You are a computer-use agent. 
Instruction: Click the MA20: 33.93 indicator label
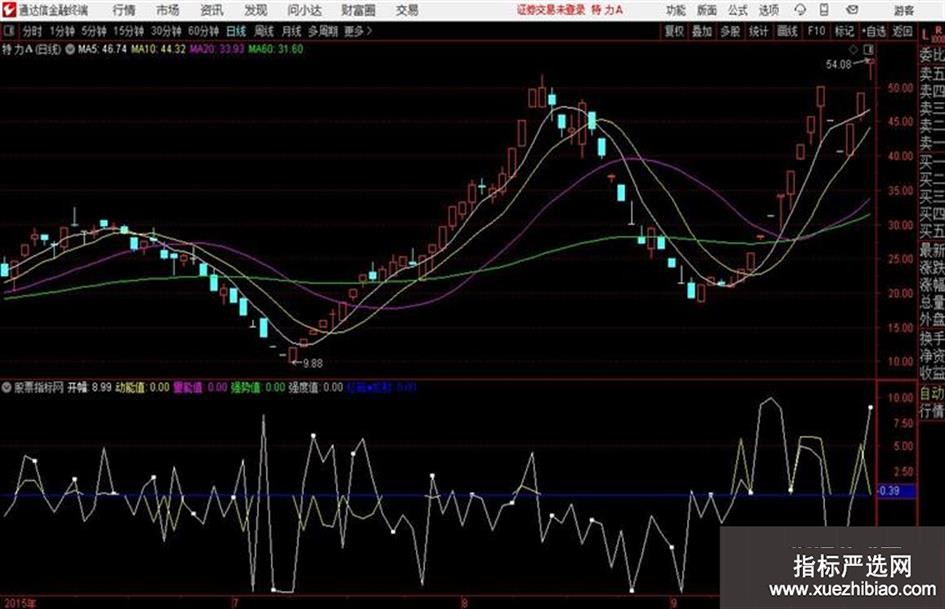[217, 49]
